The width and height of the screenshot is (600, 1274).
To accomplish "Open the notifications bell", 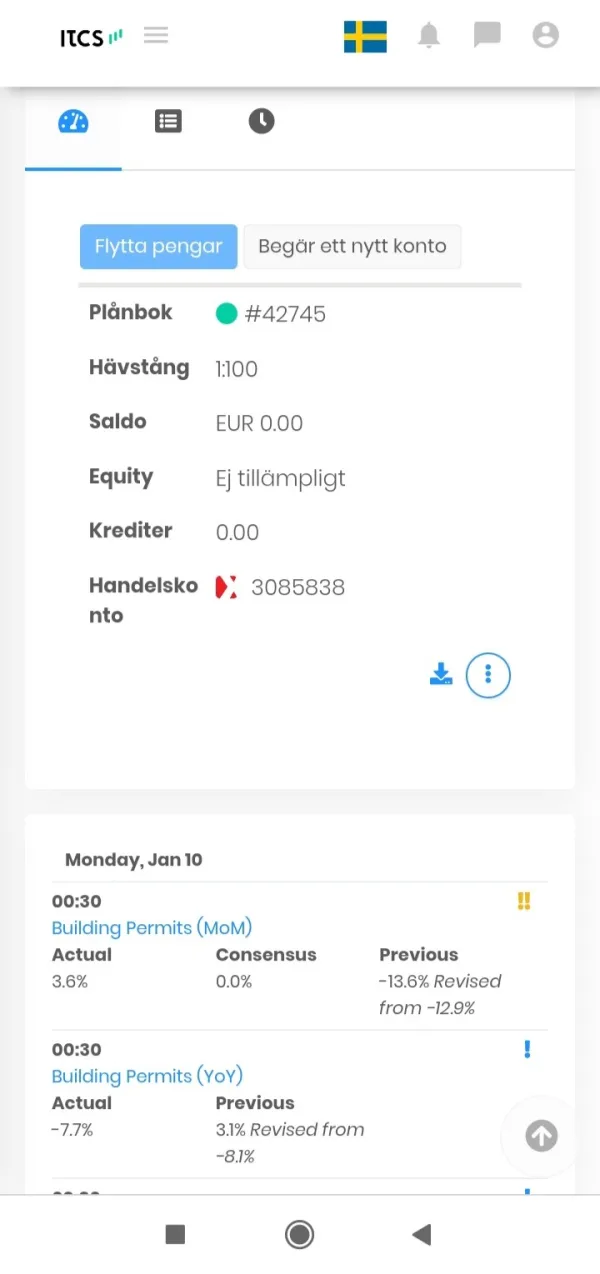I will pos(429,36).
